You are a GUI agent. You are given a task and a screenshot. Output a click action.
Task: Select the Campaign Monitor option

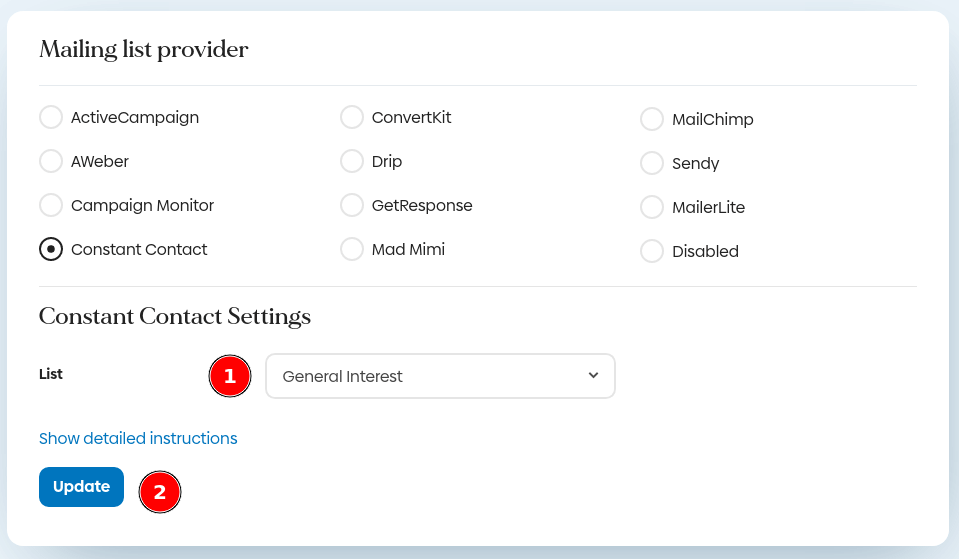coord(51,206)
